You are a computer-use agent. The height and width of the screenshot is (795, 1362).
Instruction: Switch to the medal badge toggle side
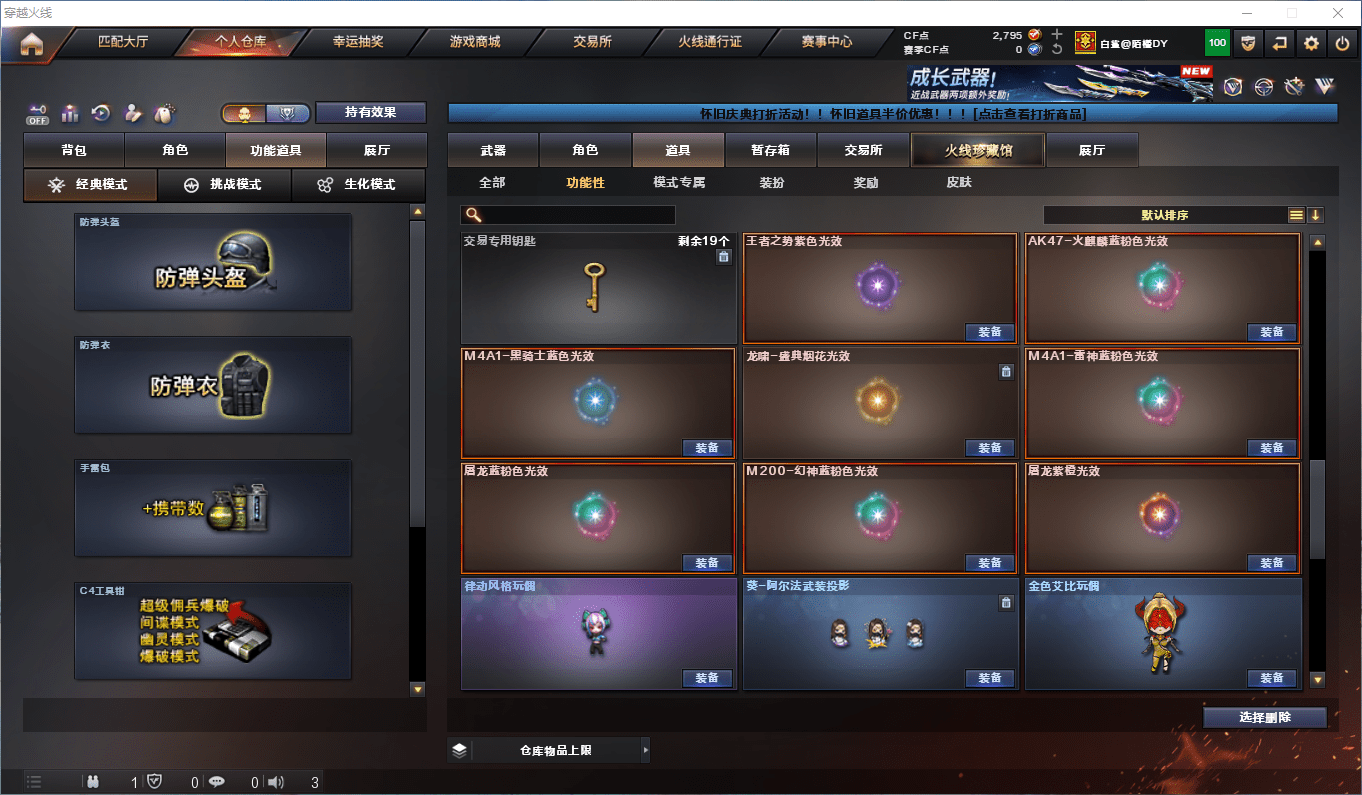(x=287, y=113)
